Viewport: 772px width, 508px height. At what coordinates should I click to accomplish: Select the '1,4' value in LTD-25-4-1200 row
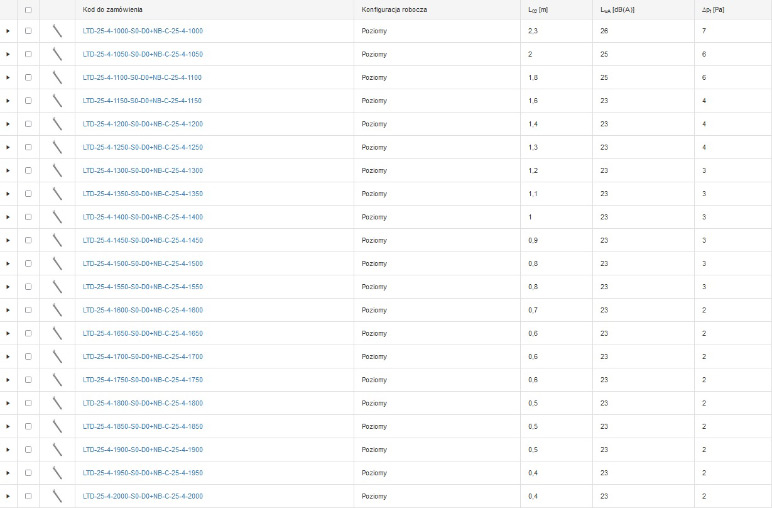coord(533,124)
